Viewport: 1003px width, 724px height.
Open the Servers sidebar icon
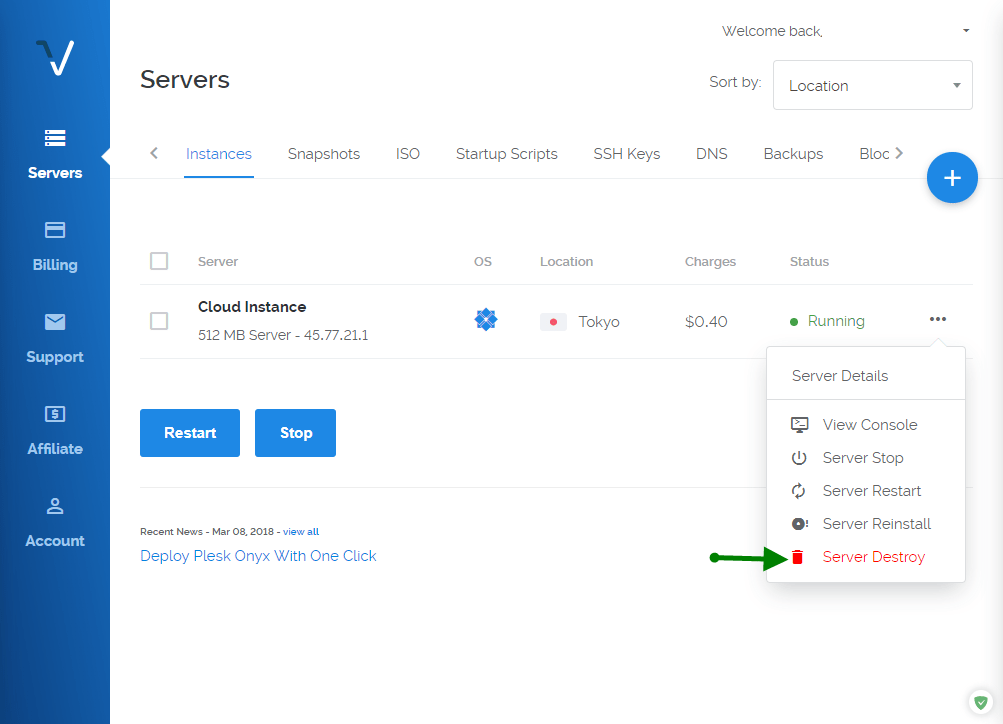point(55,138)
